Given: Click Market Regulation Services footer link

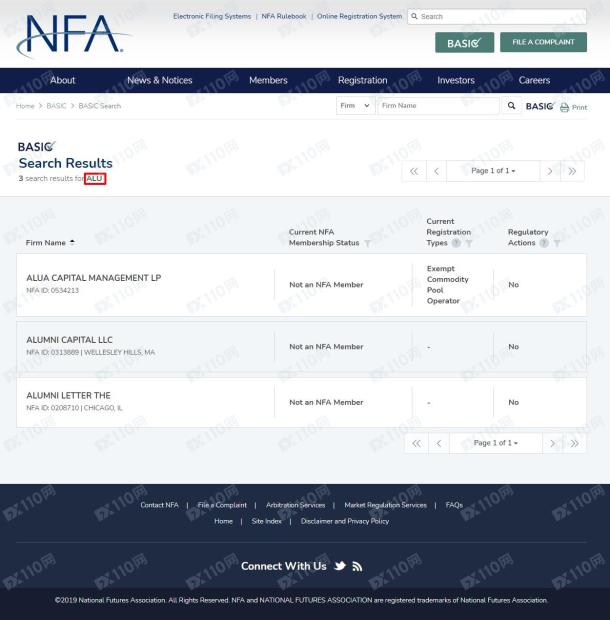Looking at the screenshot, I should coord(385,505).
